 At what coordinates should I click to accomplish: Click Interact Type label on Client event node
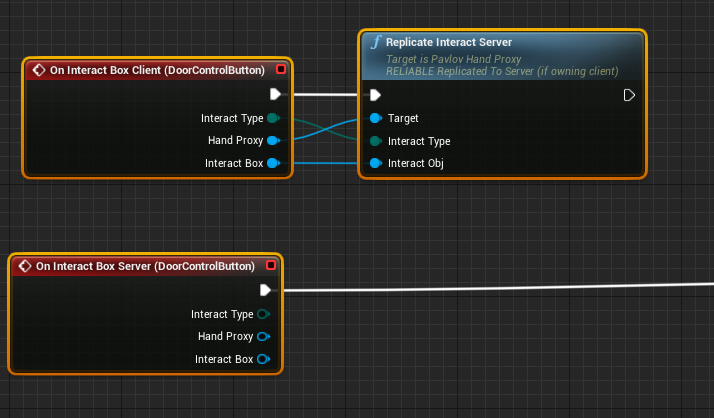coord(232,118)
